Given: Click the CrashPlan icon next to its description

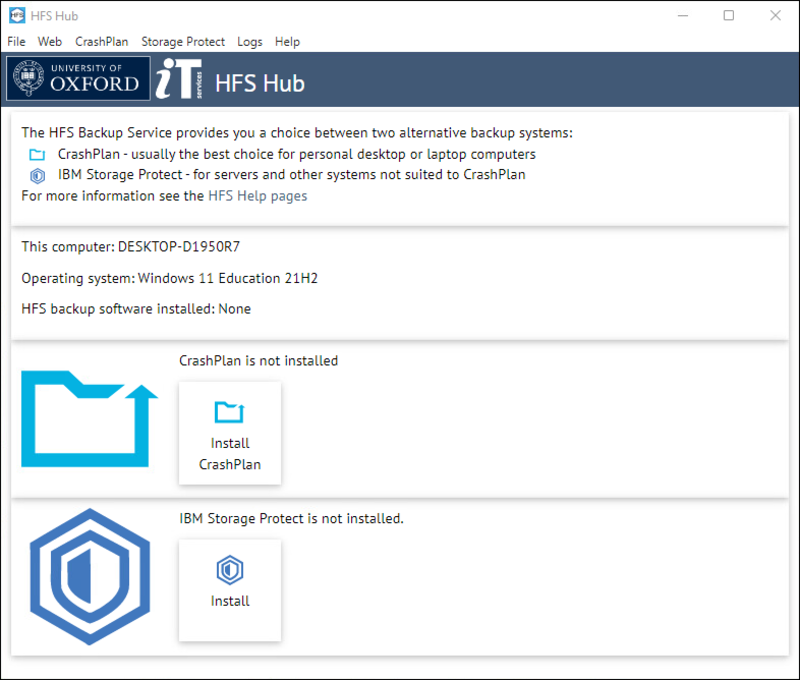Looking at the screenshot, I should [37, 155].
